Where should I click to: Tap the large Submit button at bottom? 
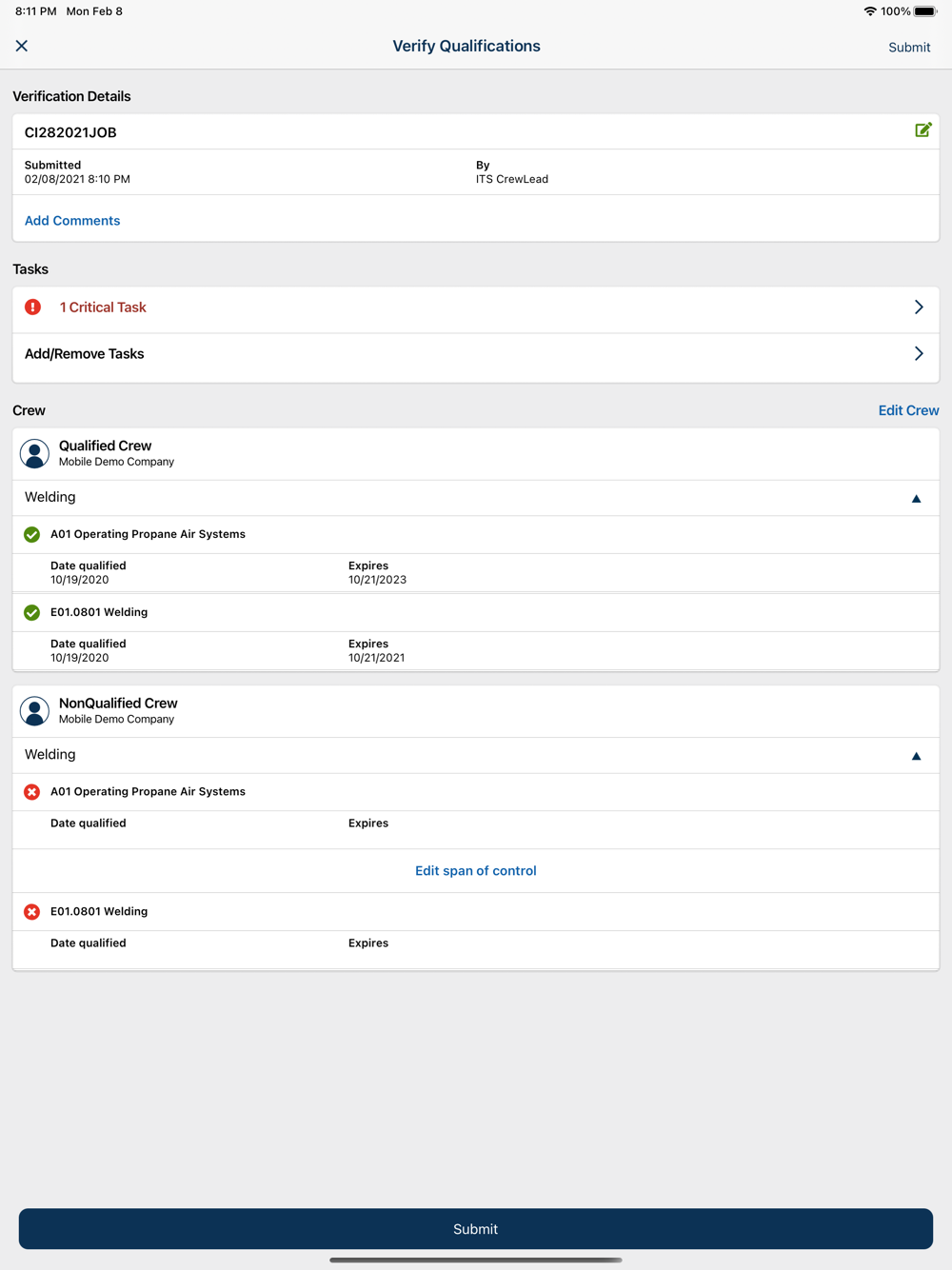tap(476, 1229)
